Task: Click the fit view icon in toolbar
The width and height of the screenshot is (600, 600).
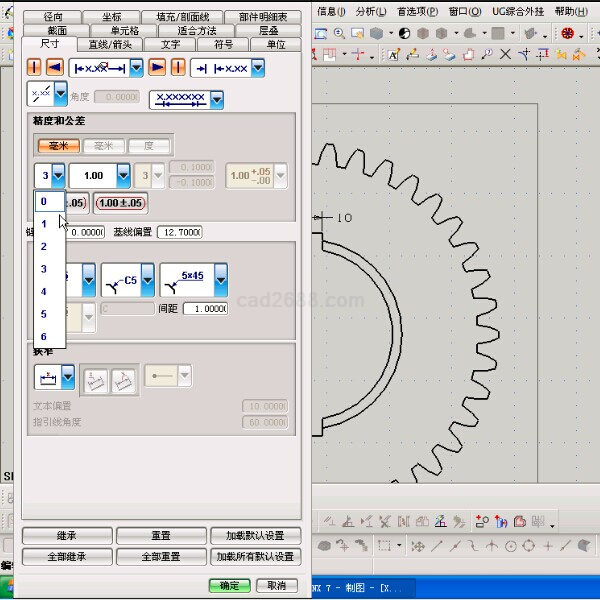Action: coord(322,33)
